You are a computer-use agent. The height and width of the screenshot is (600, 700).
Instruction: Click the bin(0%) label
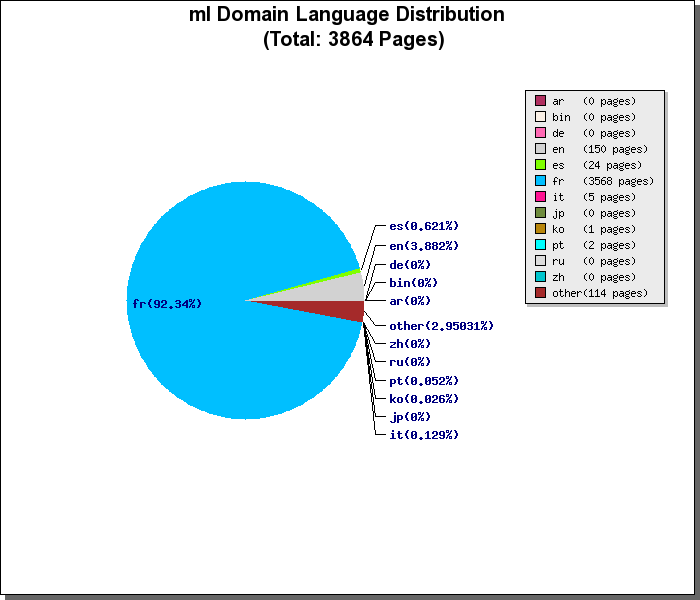pyautogui.click(x=413, y=283)
